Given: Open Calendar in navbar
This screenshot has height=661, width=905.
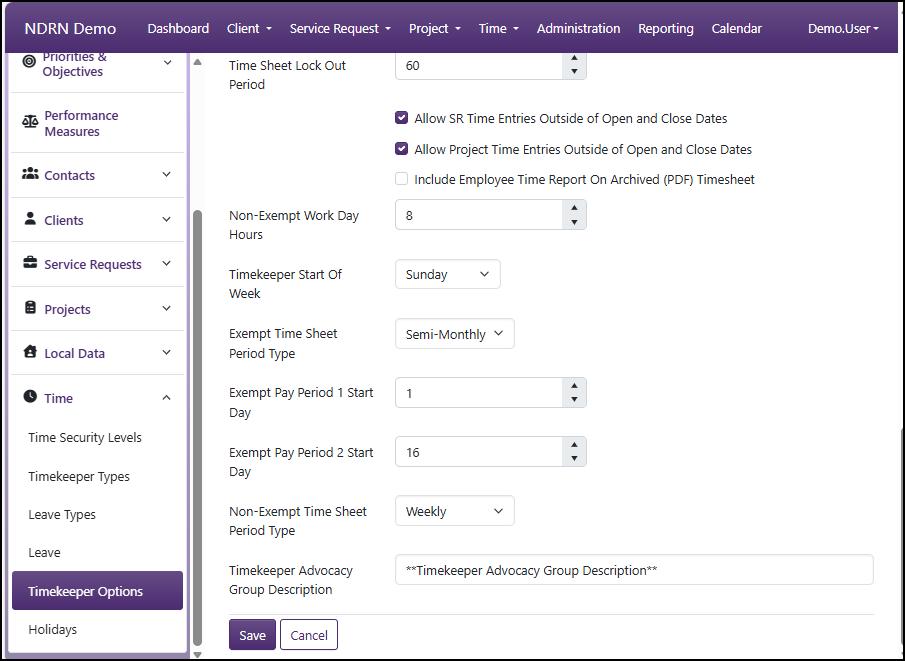Looking at the screenshot, I should coord(736,28).
